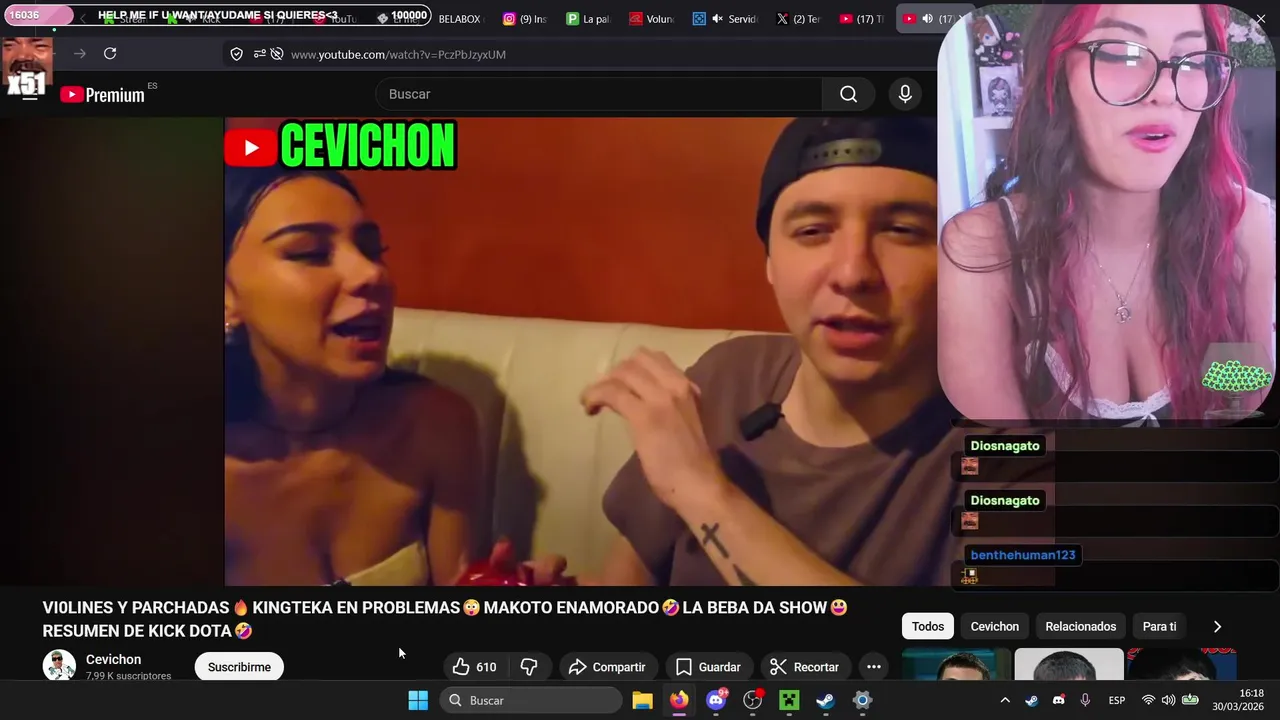Open Discord from the taskbar
Viewport: 1280px width, 720px height.
tap(716, 700)
